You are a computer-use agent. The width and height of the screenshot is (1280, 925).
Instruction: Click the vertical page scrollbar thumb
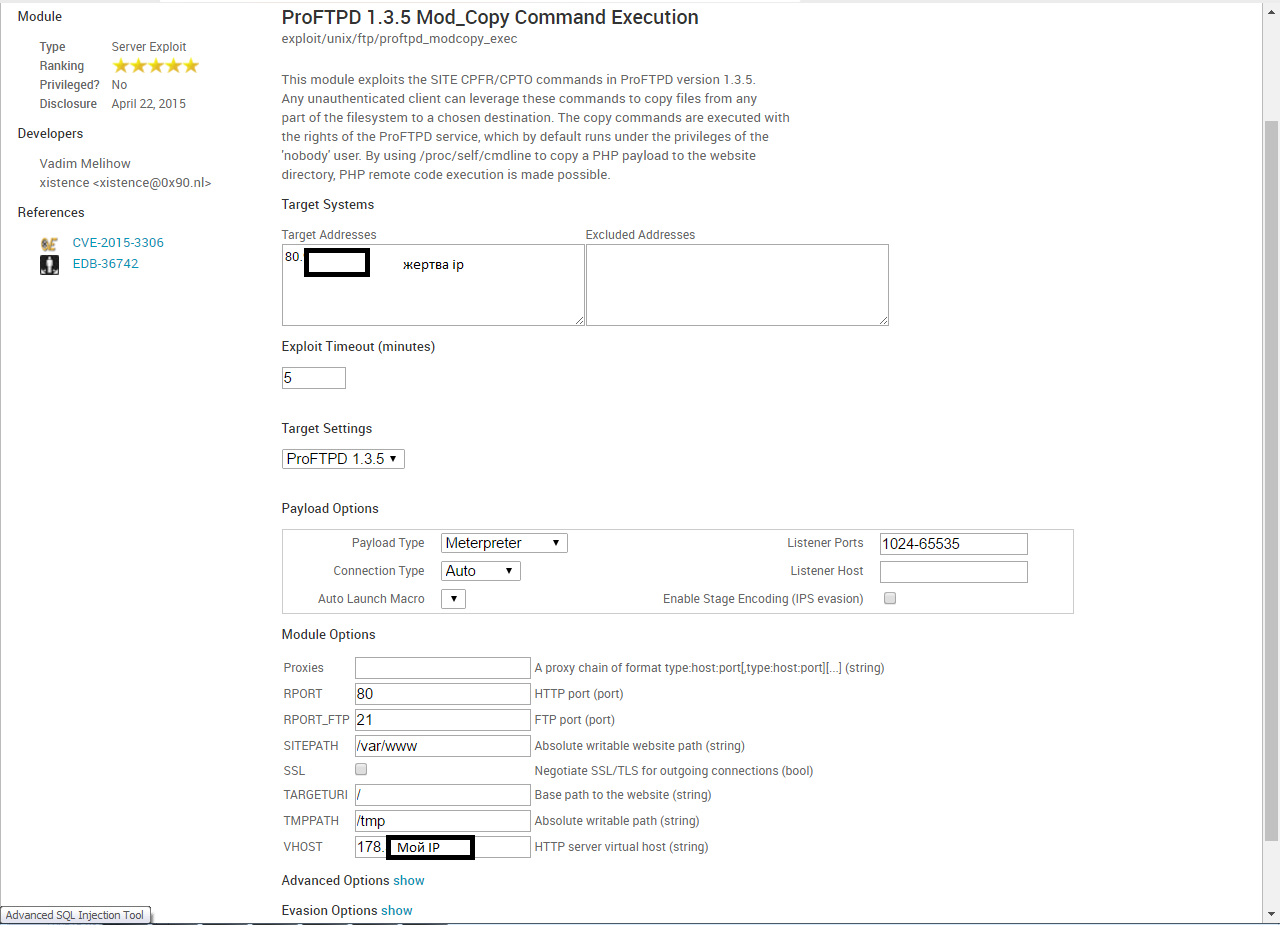tap(1271, 480)
